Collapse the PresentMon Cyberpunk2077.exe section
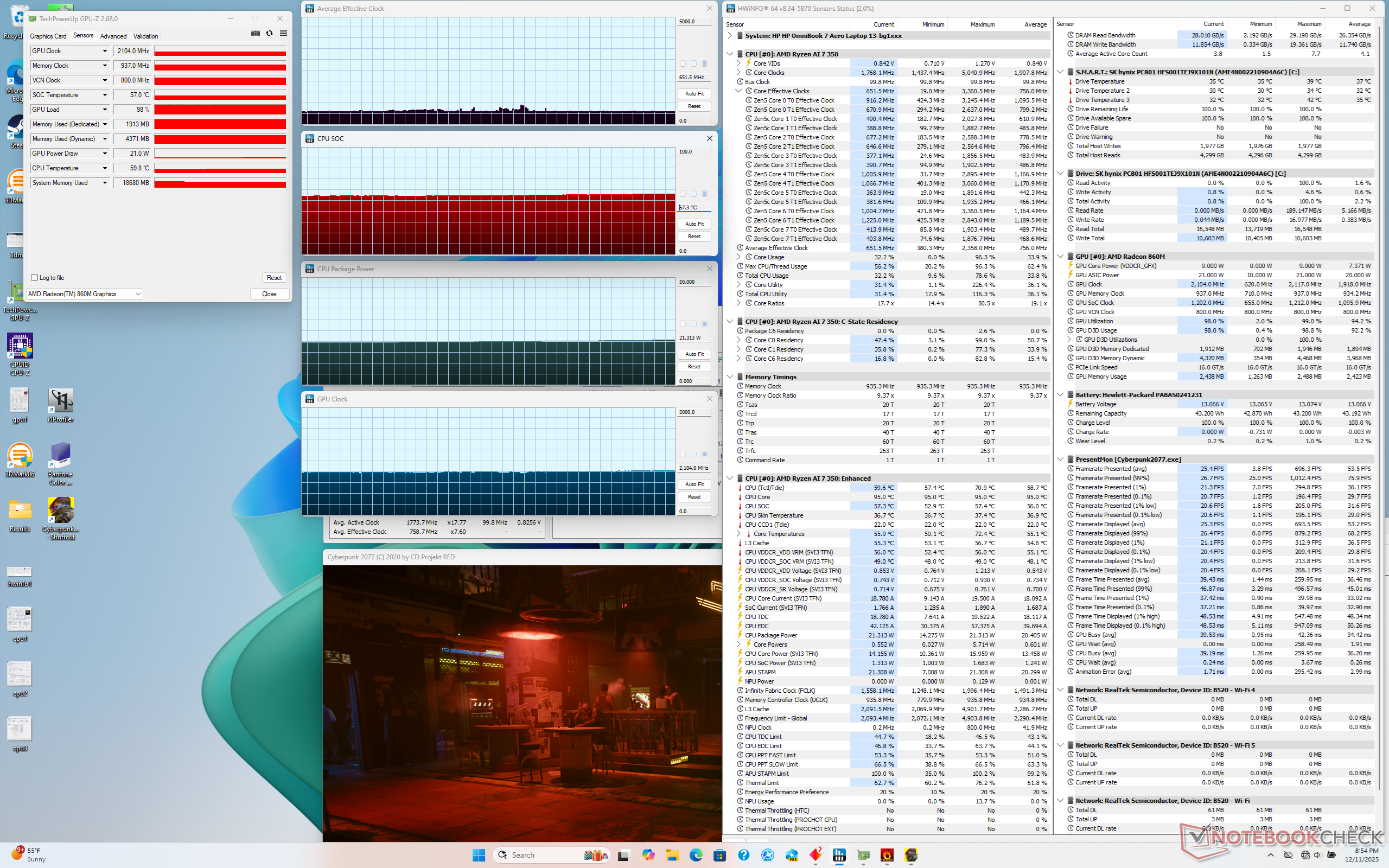This screenshot has width=1389, height=868. (x=1061, y=459)
